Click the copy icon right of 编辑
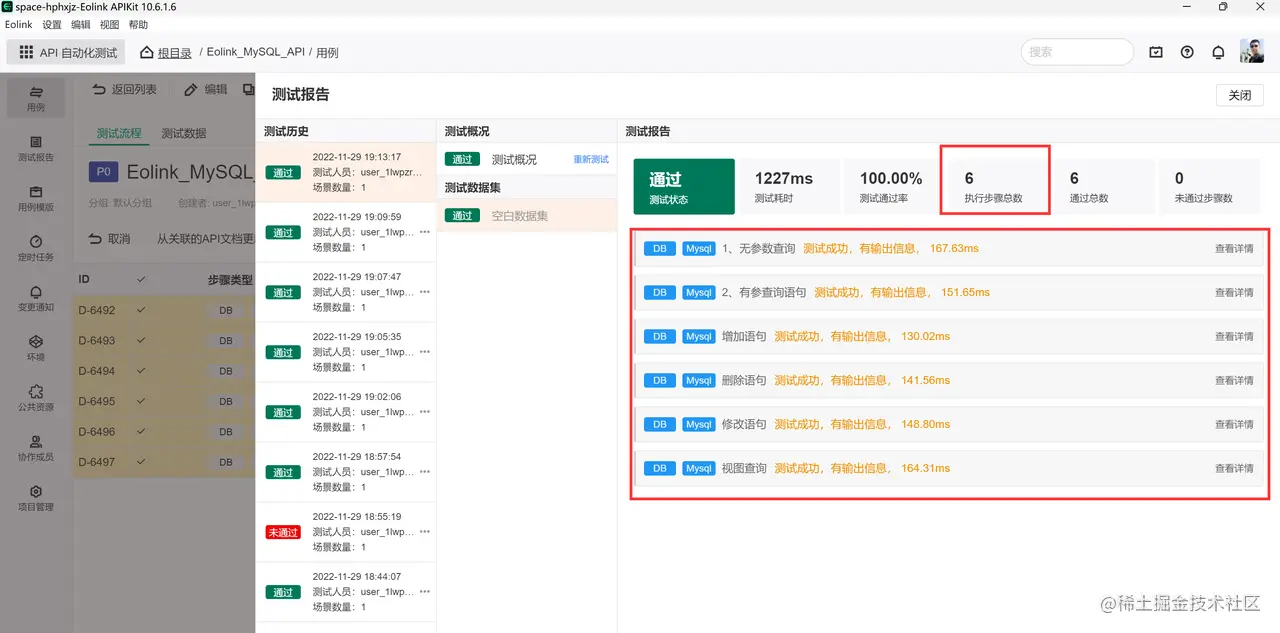1280x633 pixels. (x=248, y=89)
